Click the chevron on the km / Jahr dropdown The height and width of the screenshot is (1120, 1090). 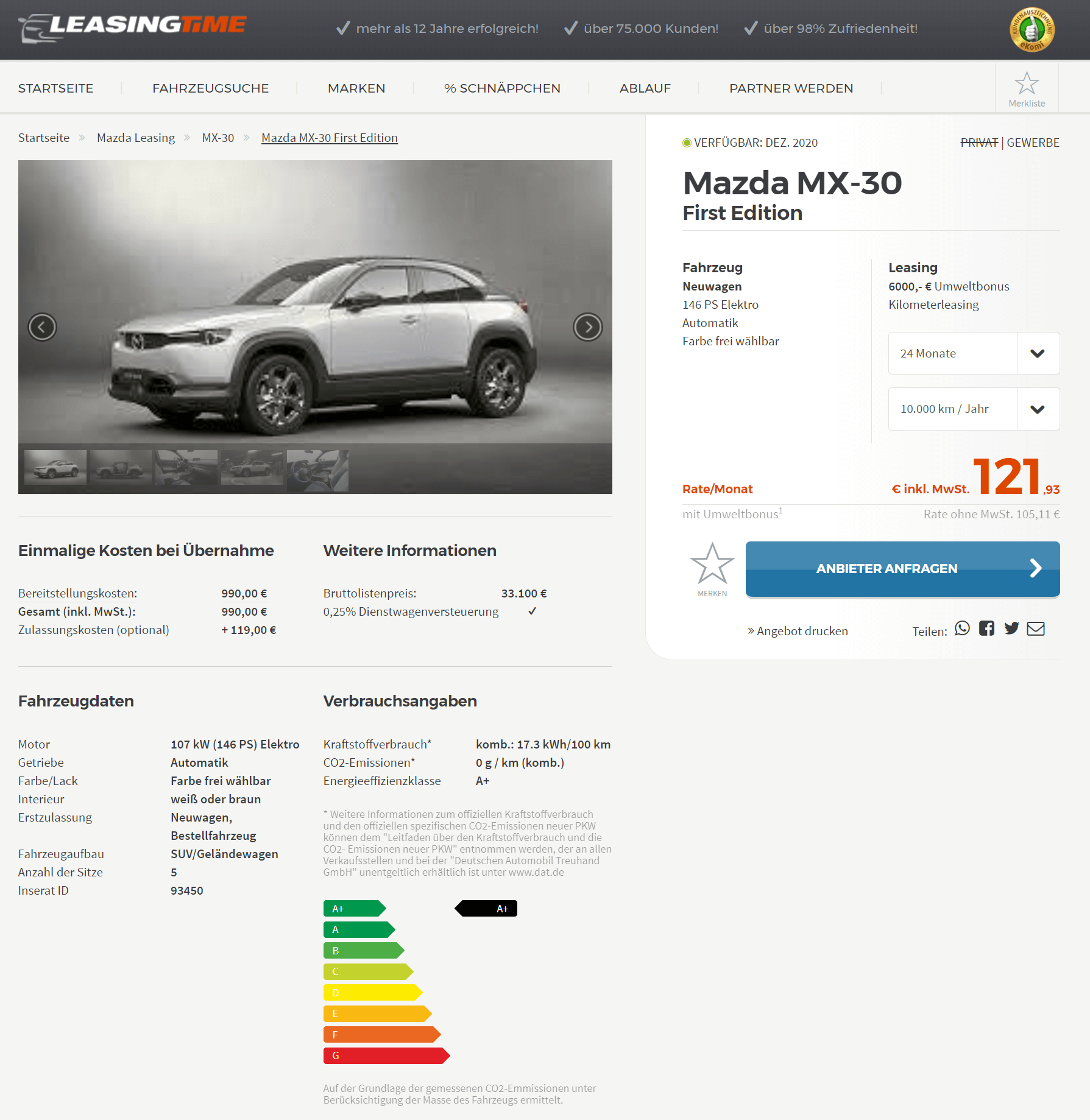tap(1038, 409)
